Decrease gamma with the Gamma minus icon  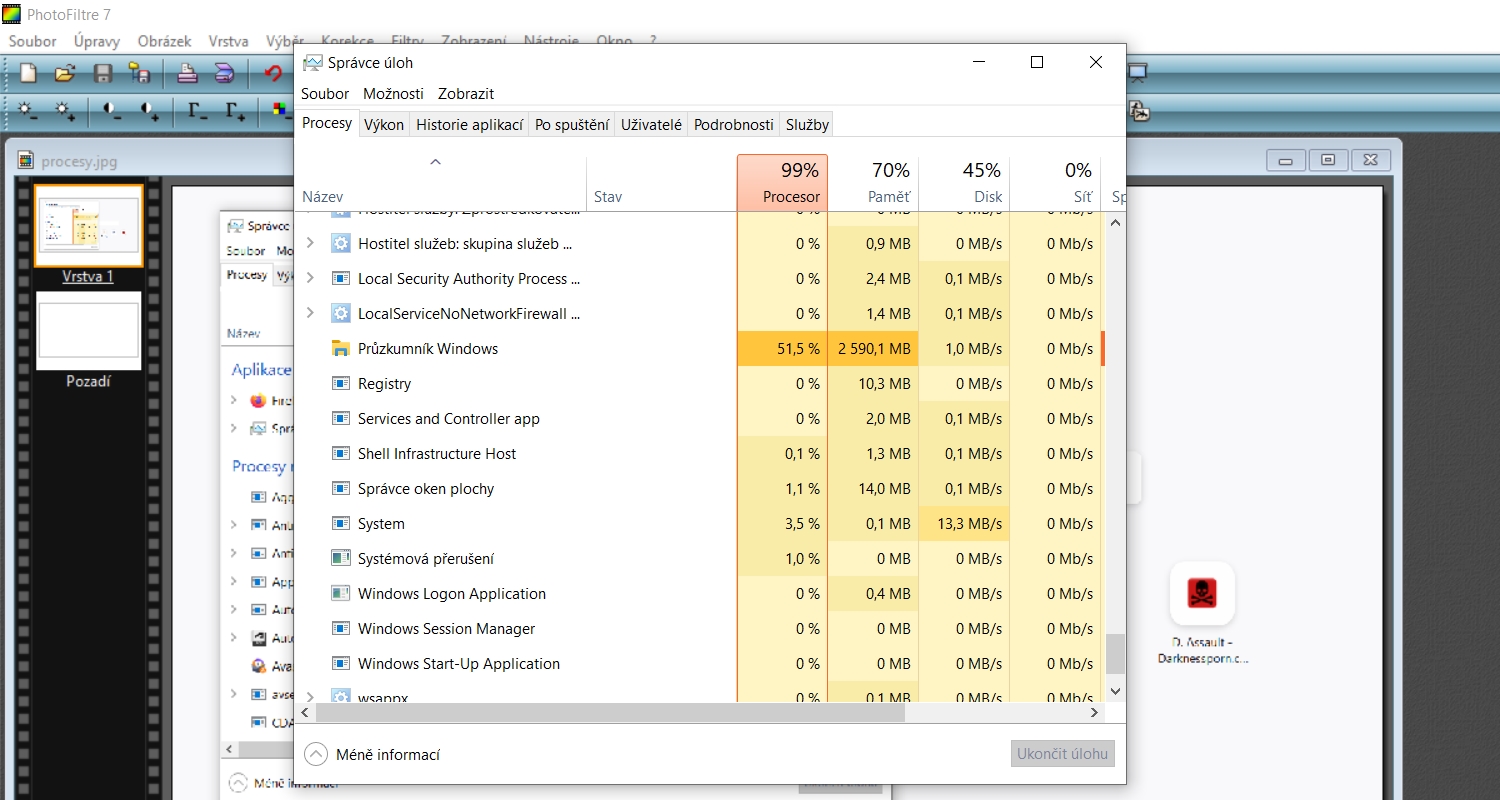(x=198, y=112)
